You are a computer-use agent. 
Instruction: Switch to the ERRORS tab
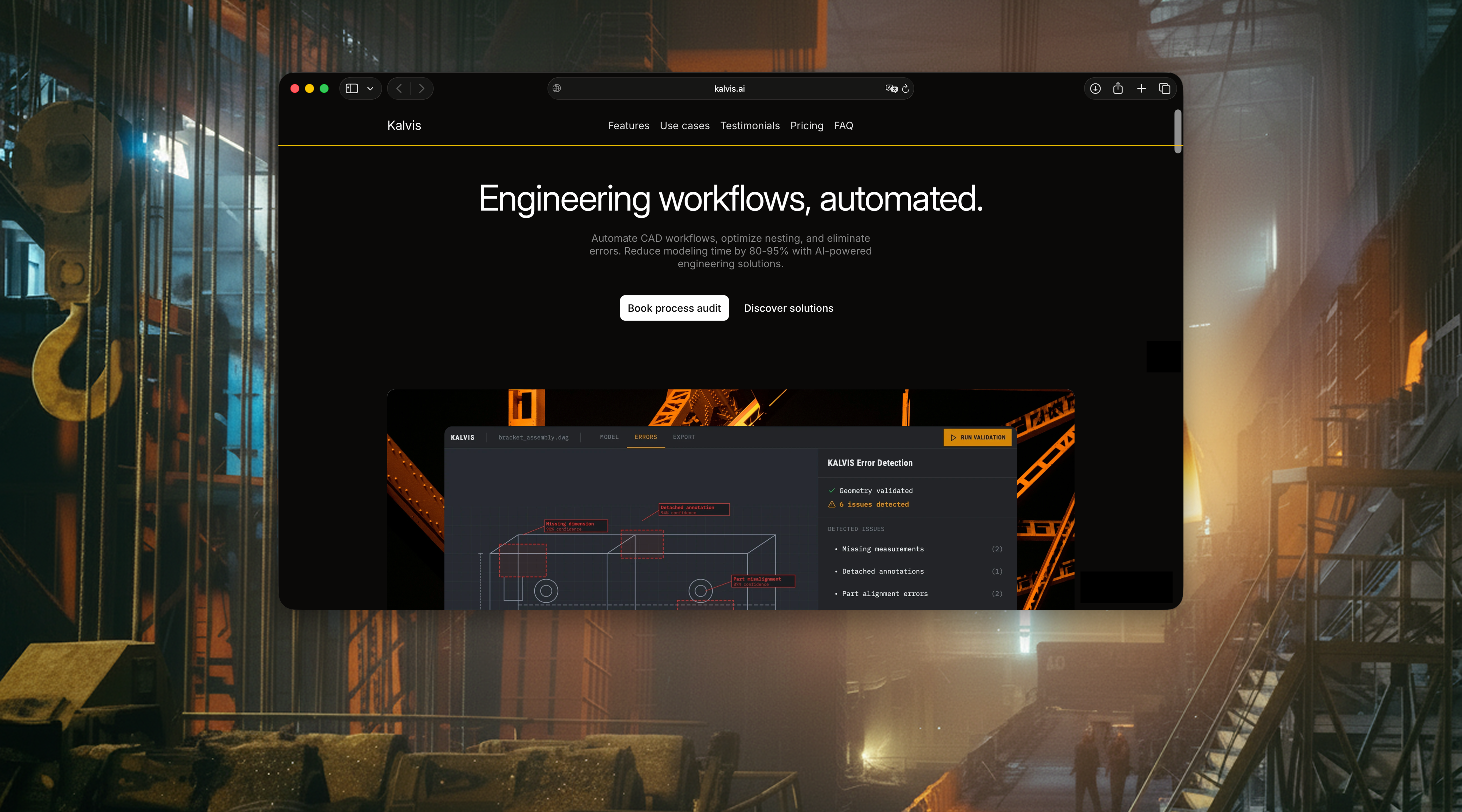point(646,437)
